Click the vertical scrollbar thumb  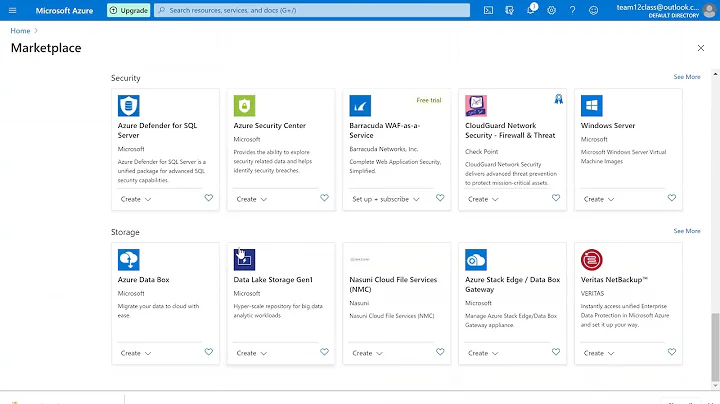tap(715, 347)
